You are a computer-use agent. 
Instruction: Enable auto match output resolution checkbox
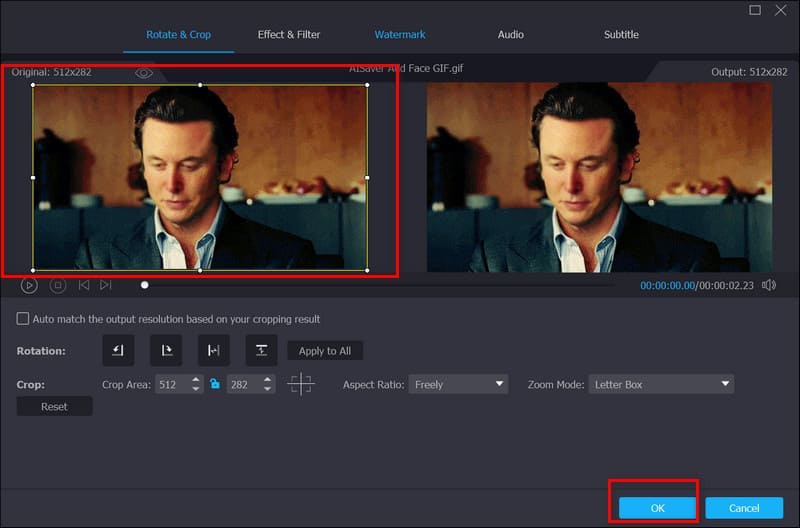click(23, 319)
